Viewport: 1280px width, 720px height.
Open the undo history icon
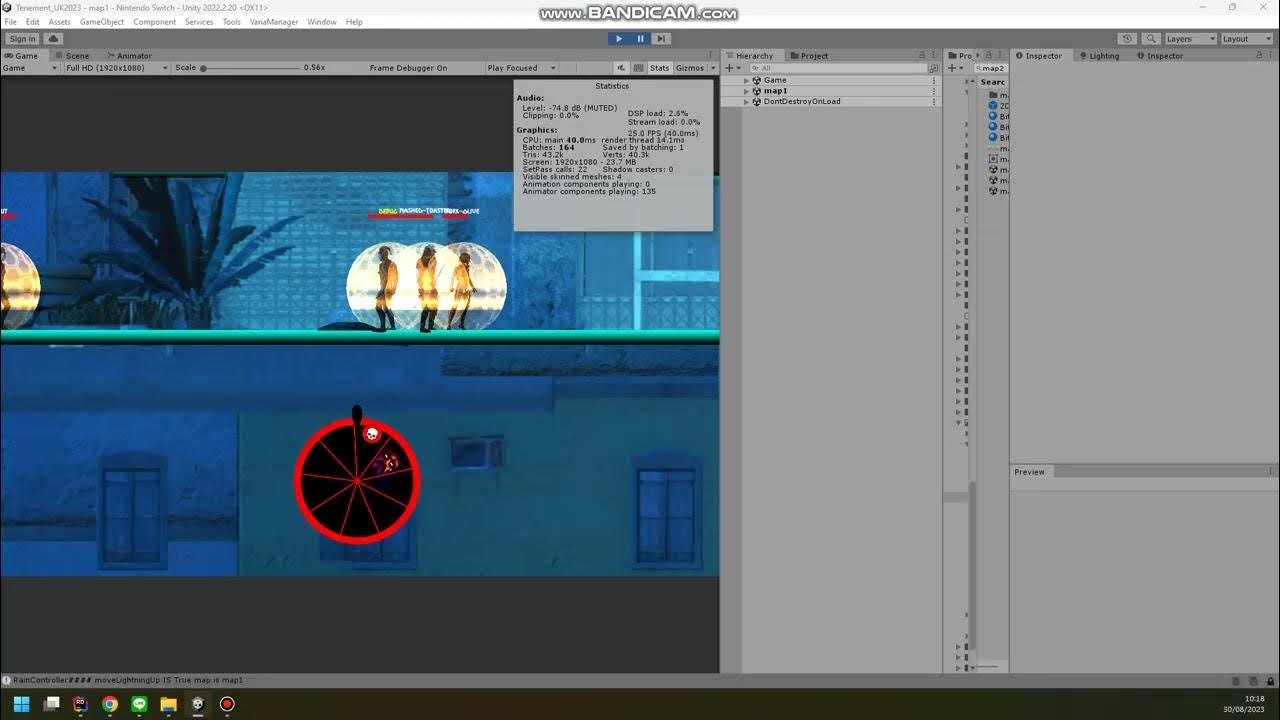[1127, 38]
